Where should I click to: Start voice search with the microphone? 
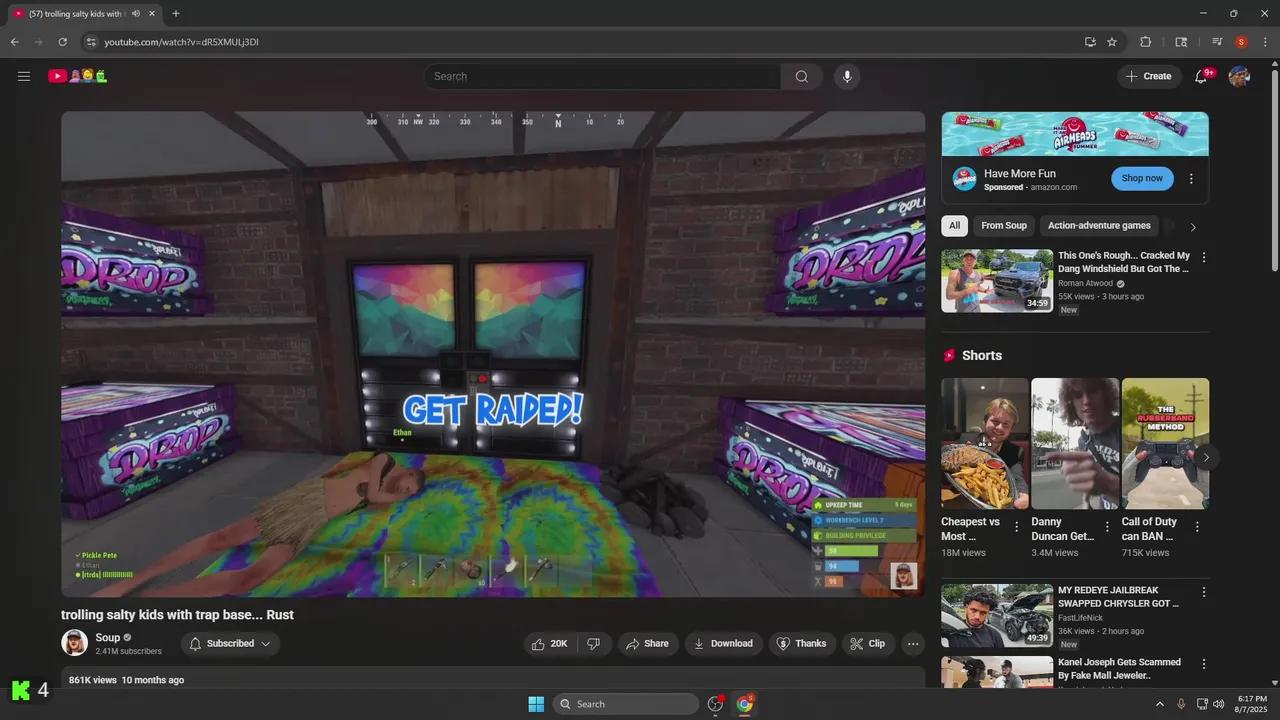point(847,77)
